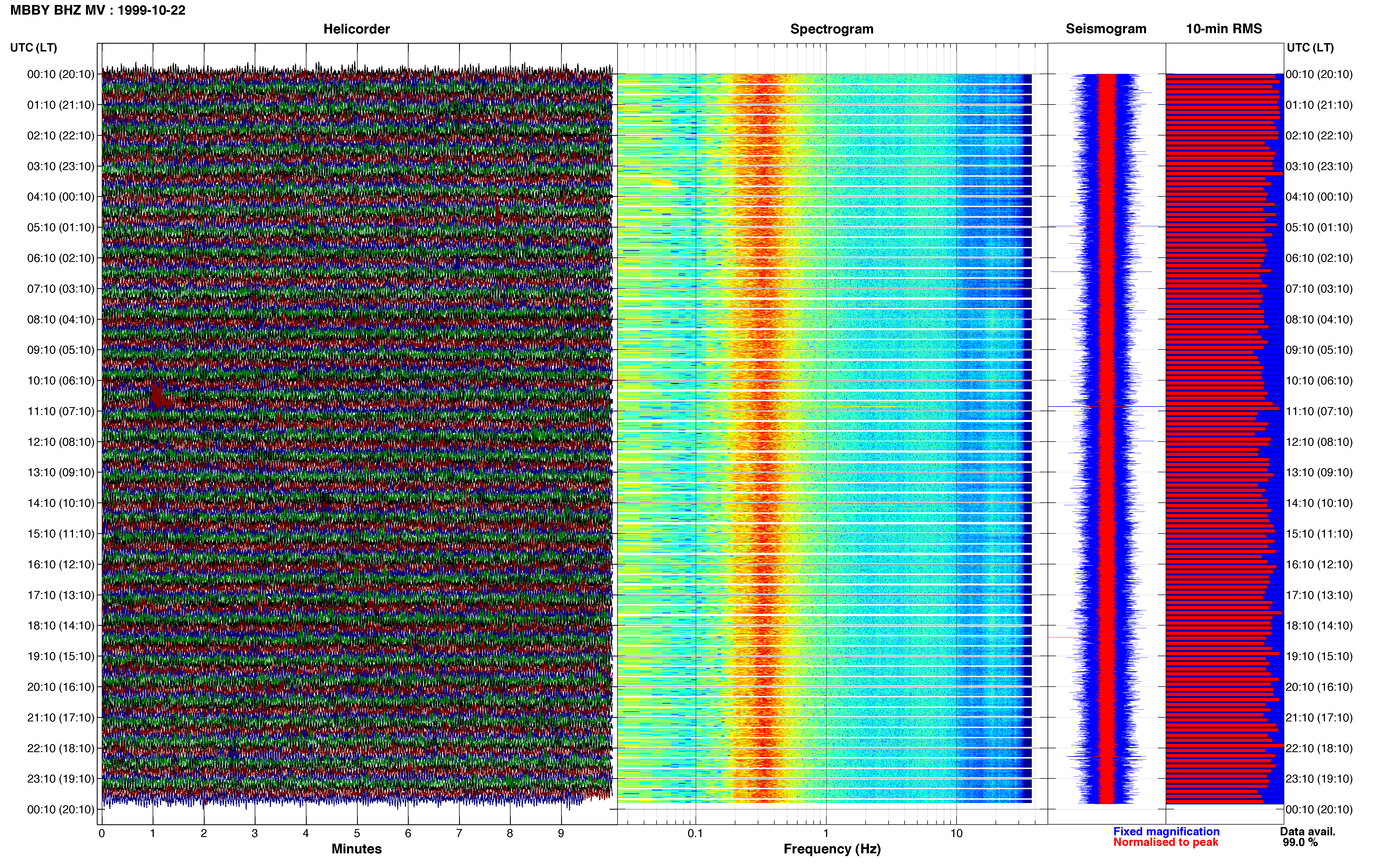This screenshot has height=868, width=1388.
Task: Click minute tick label 6 on Helicorder axis
Action: pyautogui.click(x=408, y=833)
